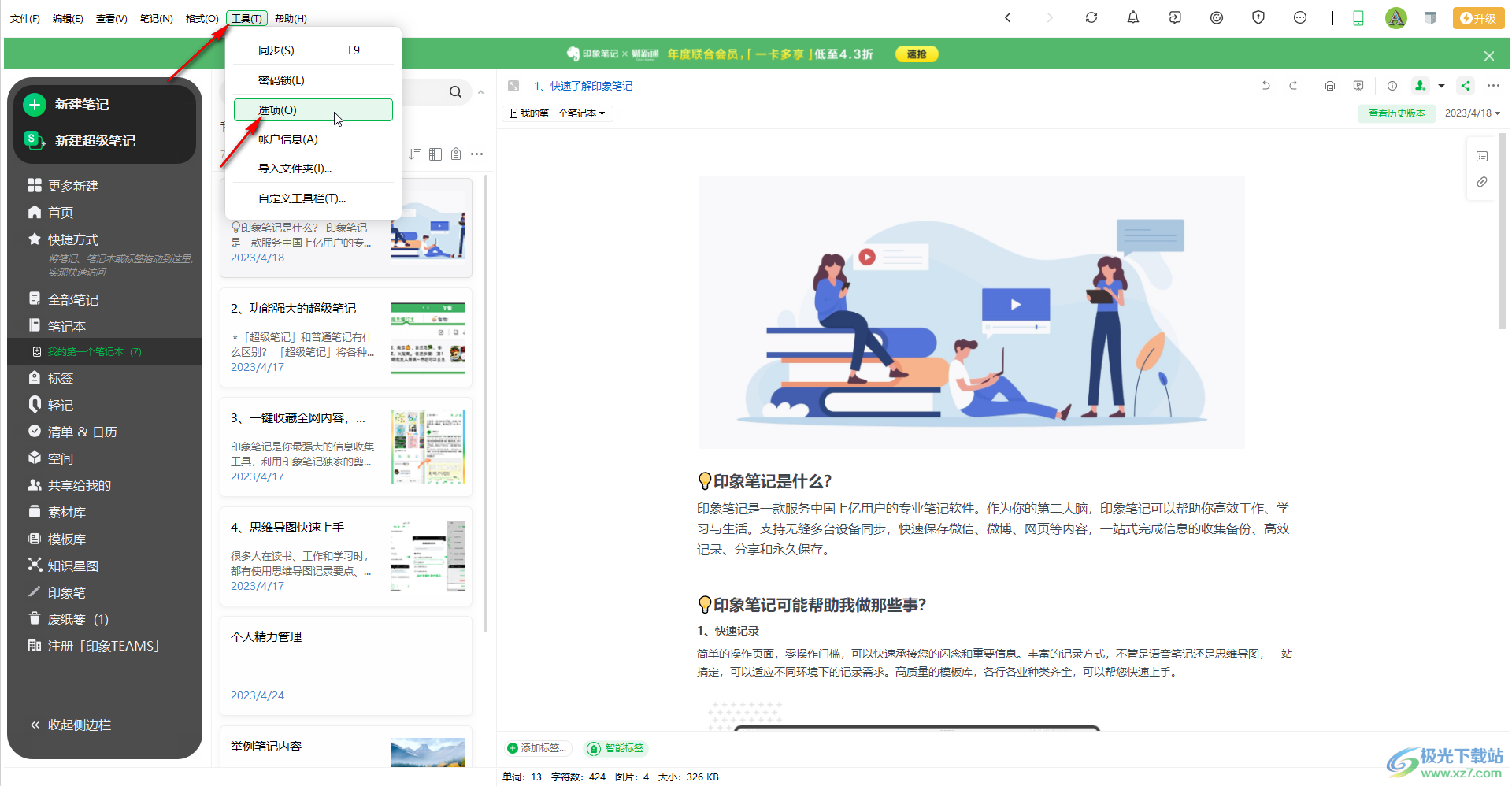This screenshot has height=786, width=1512.
Task: Click the print icon in note toolbar
Action: pyautogui.click(x=1330, y=86)
